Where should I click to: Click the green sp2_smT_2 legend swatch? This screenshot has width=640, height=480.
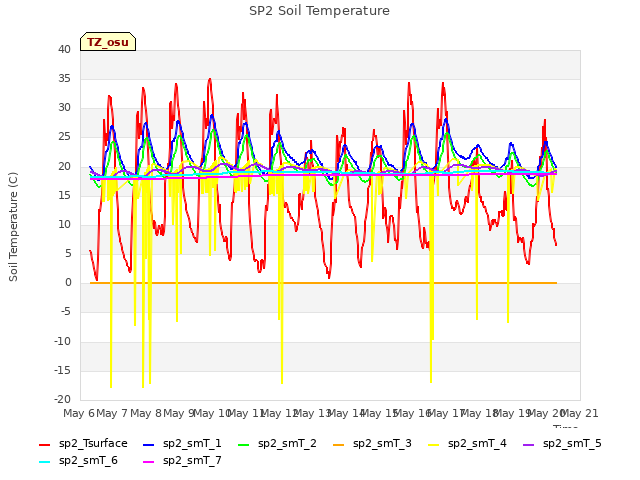pos(244,444)
